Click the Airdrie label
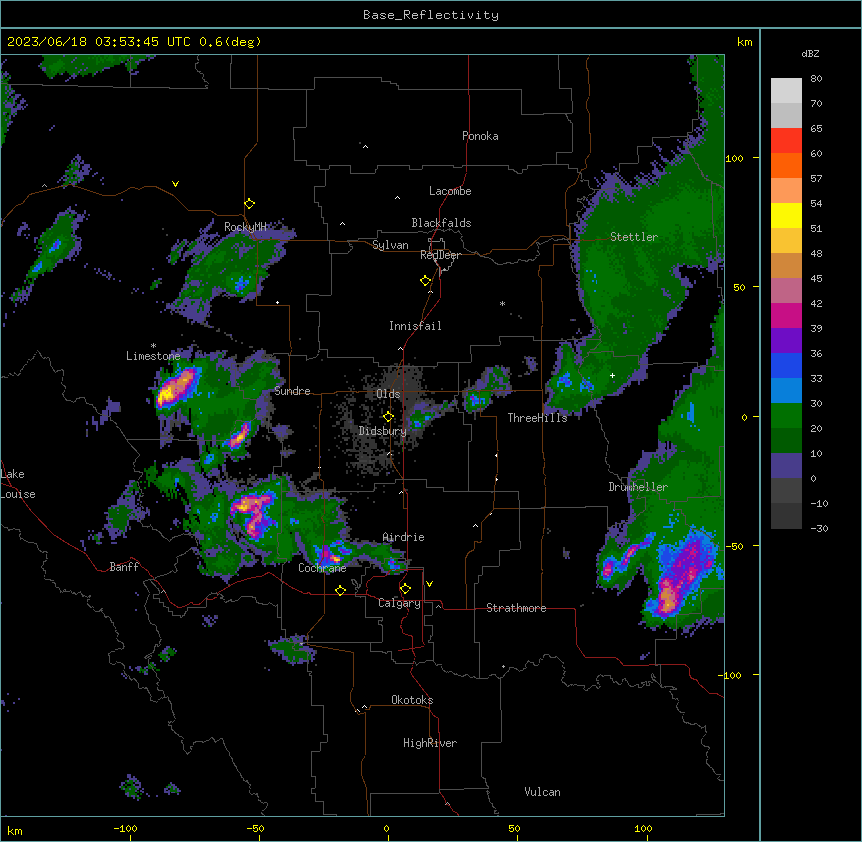Viewport: 862px width, 842px height. pos(403,537)
